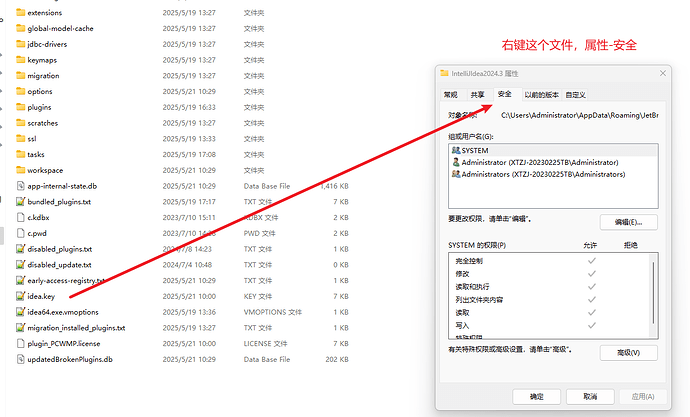This screenshot has width=690, height=417.
Task: Click the c.pwd file icon
Action: pyautogui.click(x=20, y=233)
